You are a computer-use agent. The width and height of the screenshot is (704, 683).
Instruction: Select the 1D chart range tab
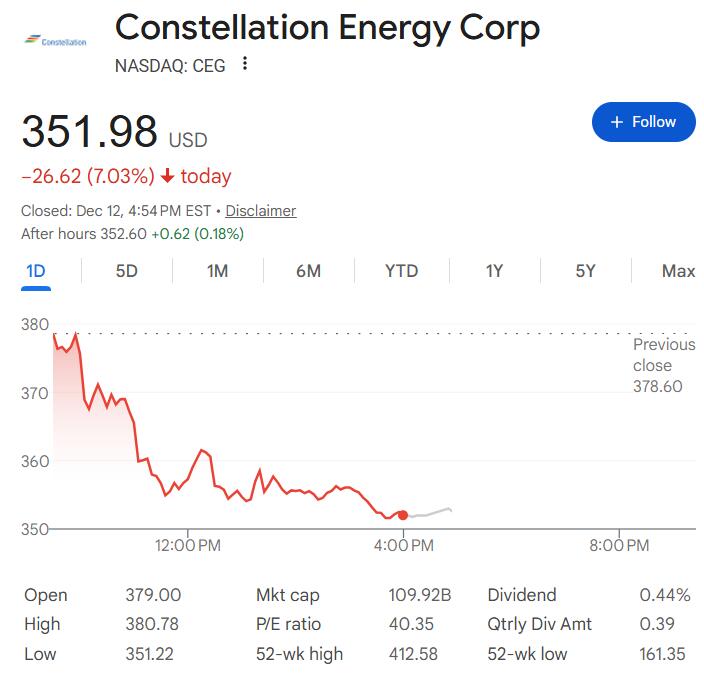coord(36,271)
